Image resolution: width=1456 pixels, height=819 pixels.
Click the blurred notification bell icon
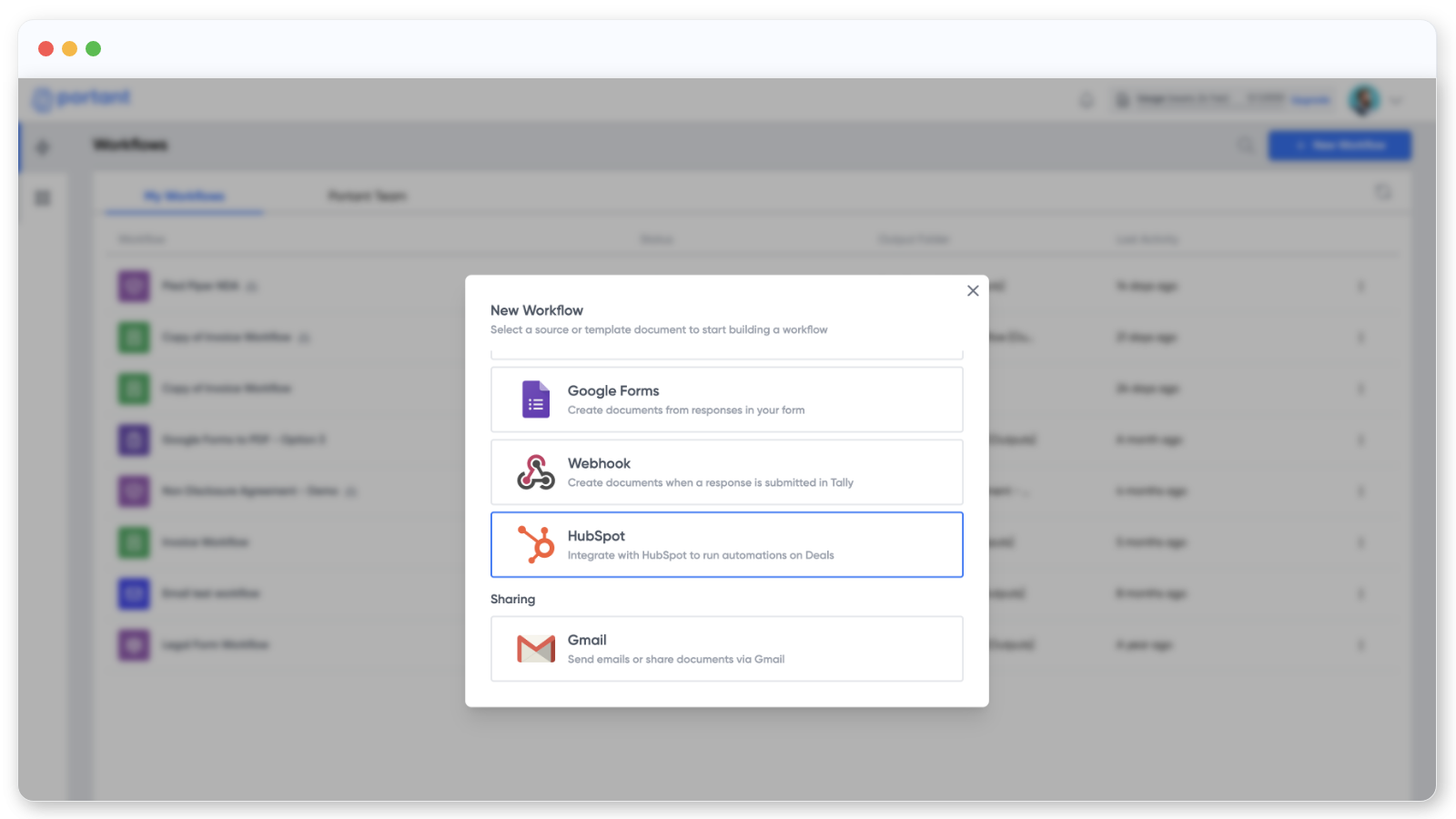click(x=1087, y=100)
